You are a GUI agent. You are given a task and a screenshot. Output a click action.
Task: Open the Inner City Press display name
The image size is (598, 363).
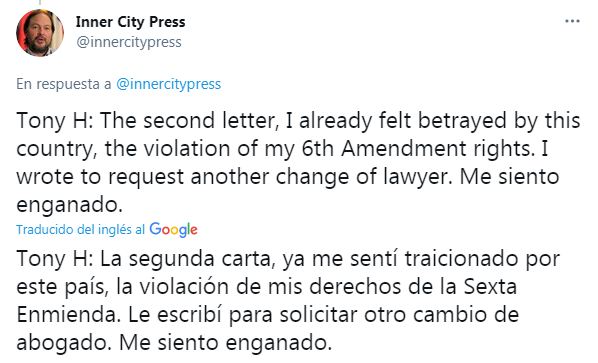pos(130,22)
